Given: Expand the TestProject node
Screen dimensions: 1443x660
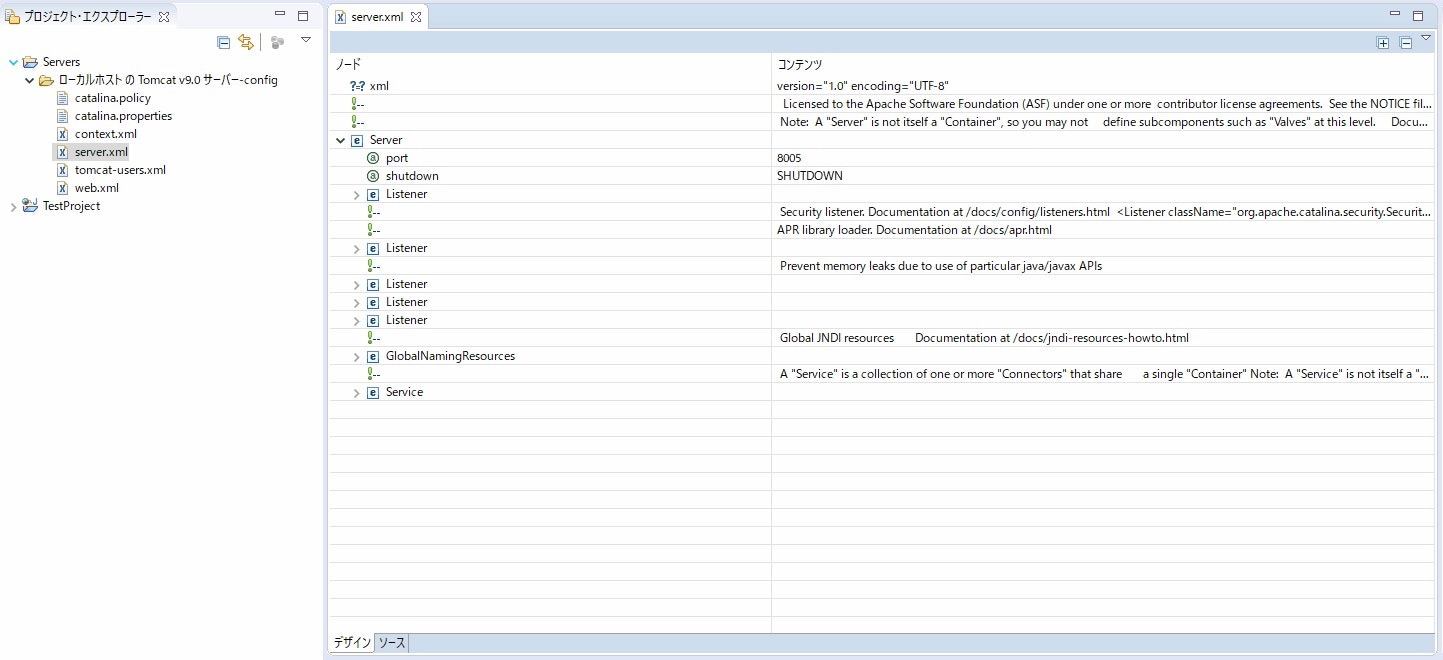Looking at the screenshot, I should [x=12, y=206].
